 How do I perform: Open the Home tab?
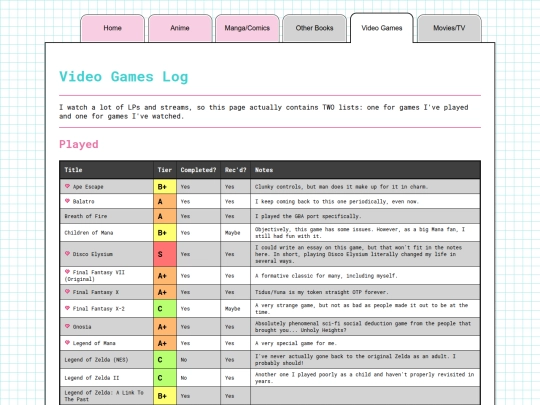pyautogui.click(x=112, y=28)
